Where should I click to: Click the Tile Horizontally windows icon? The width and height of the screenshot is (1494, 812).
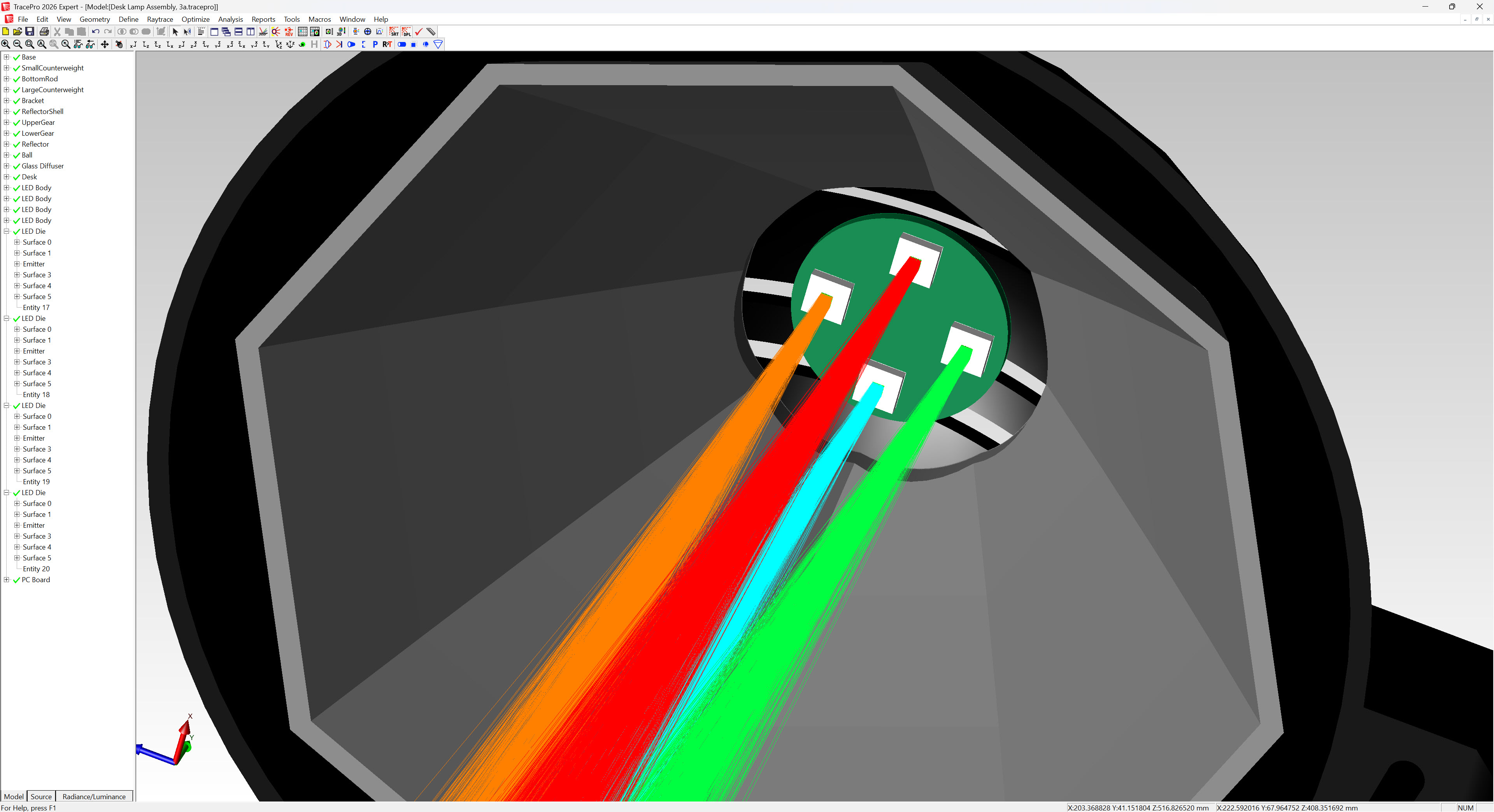238,32
